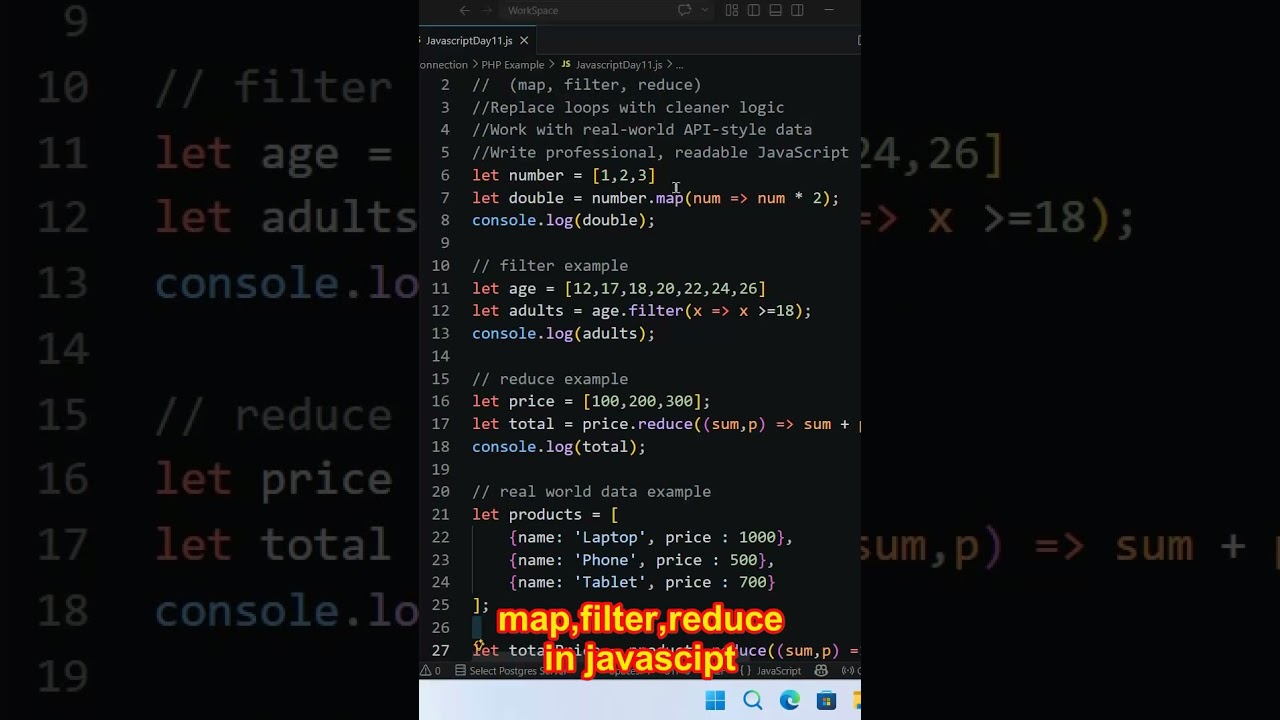Click the 'reduce' method call on line 17

(x=665, y=424)
